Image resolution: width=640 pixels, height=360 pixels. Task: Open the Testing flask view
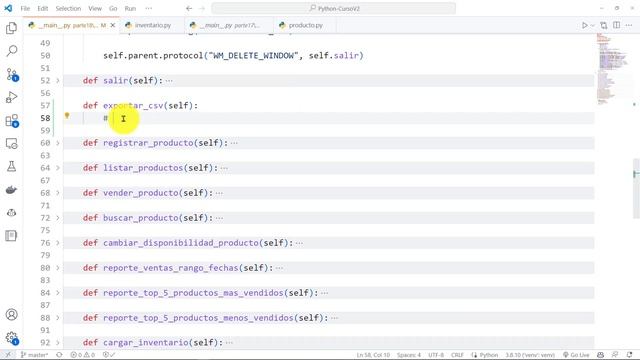tap(11, 167)
